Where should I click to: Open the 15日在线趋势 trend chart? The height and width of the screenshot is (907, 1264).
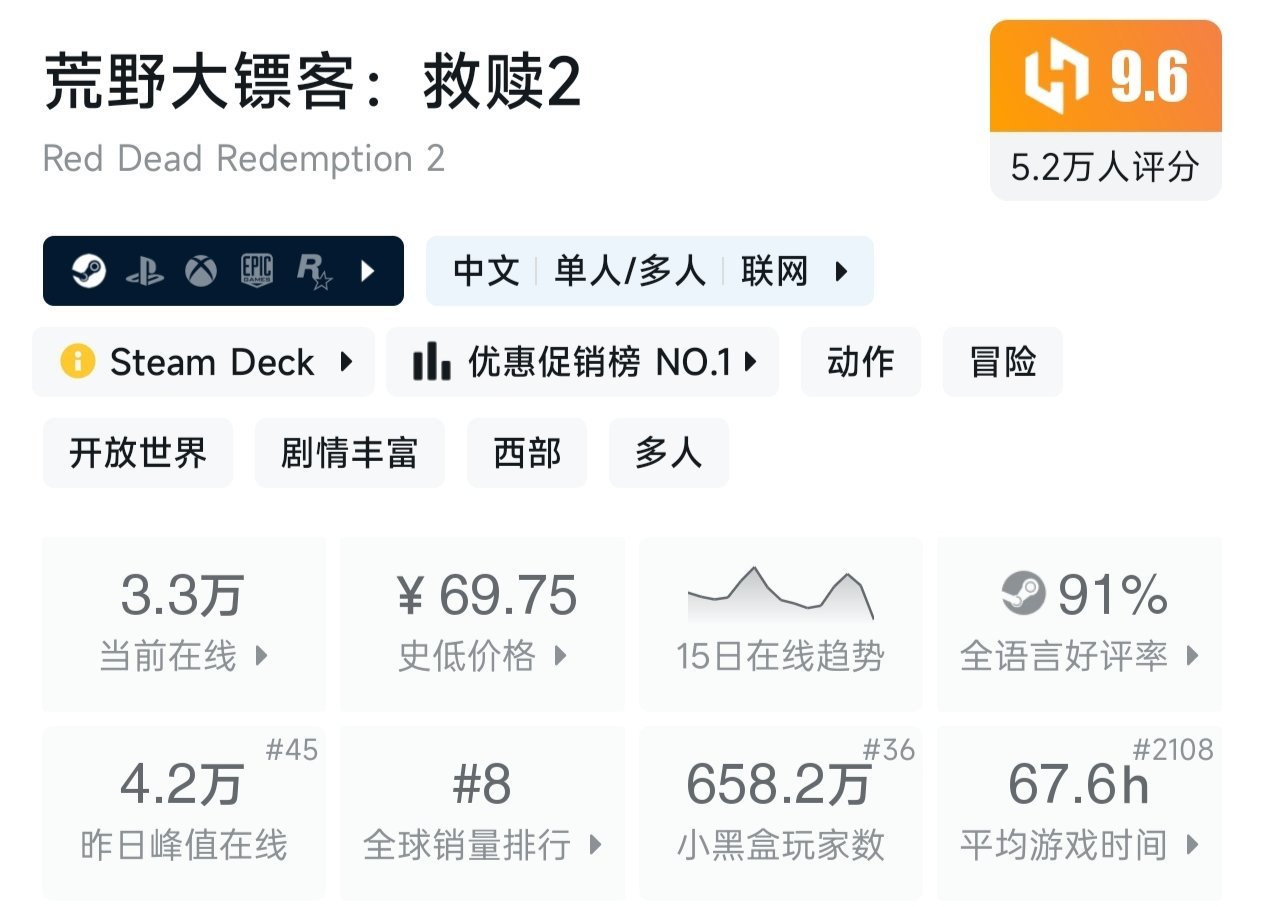pyautogui.click(x=780, y=624)
